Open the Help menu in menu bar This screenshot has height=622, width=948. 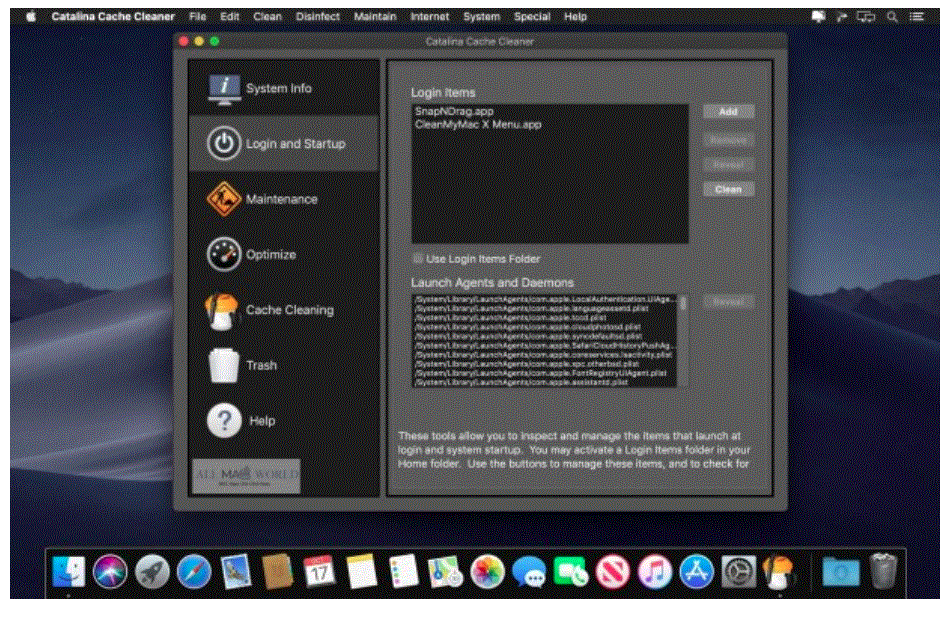click(575, 16)
